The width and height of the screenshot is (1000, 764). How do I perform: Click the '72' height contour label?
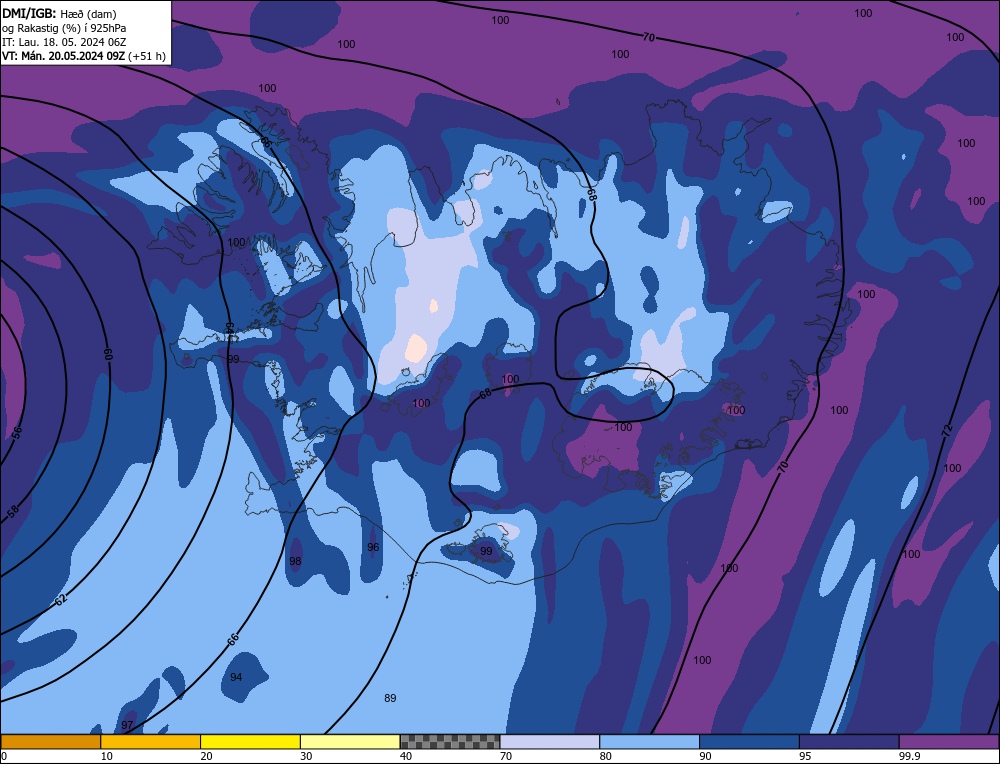946,429
